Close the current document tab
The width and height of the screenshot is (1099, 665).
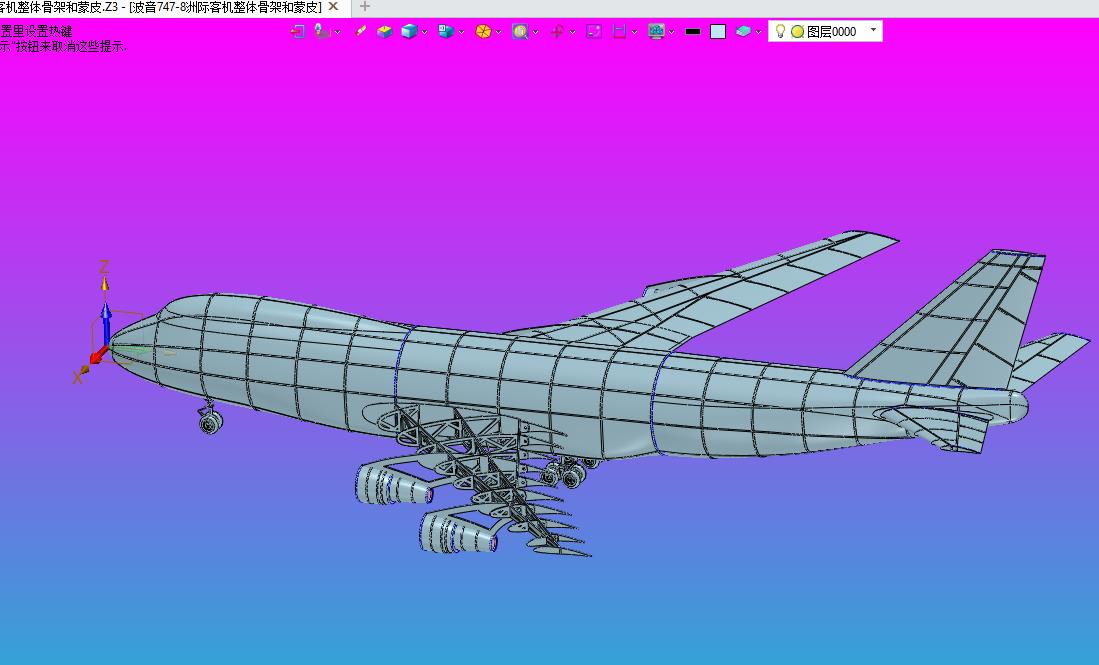334,6
